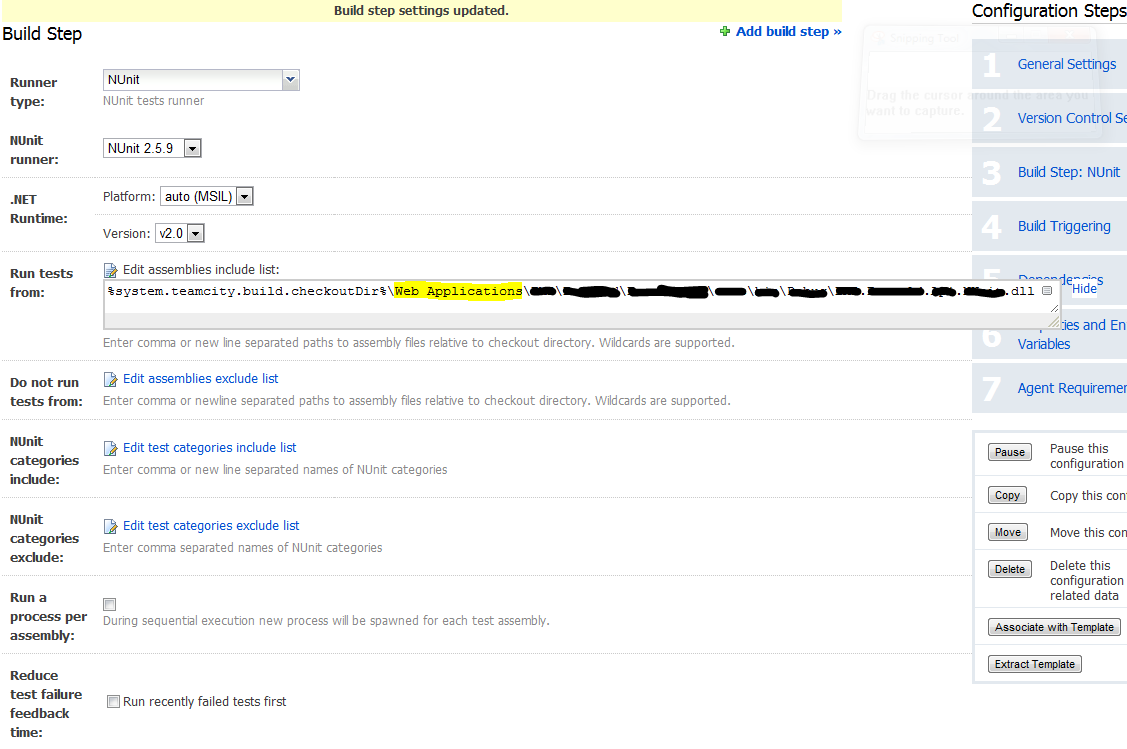The width and height of the screenshot is (1127, 749).
Task: Click the green plus icon beside Add build step
Action: pyautogui.click(x=724, y=31)
